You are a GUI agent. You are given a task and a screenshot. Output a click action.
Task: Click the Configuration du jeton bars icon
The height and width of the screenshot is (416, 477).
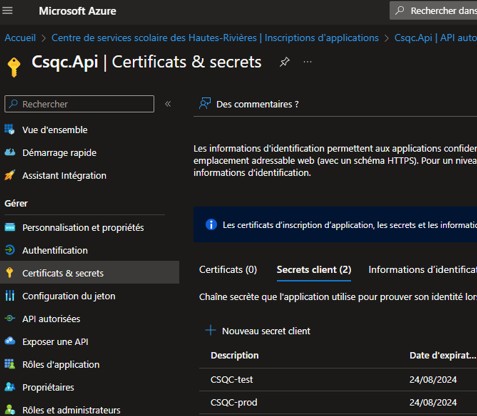[x=10, y=296]
